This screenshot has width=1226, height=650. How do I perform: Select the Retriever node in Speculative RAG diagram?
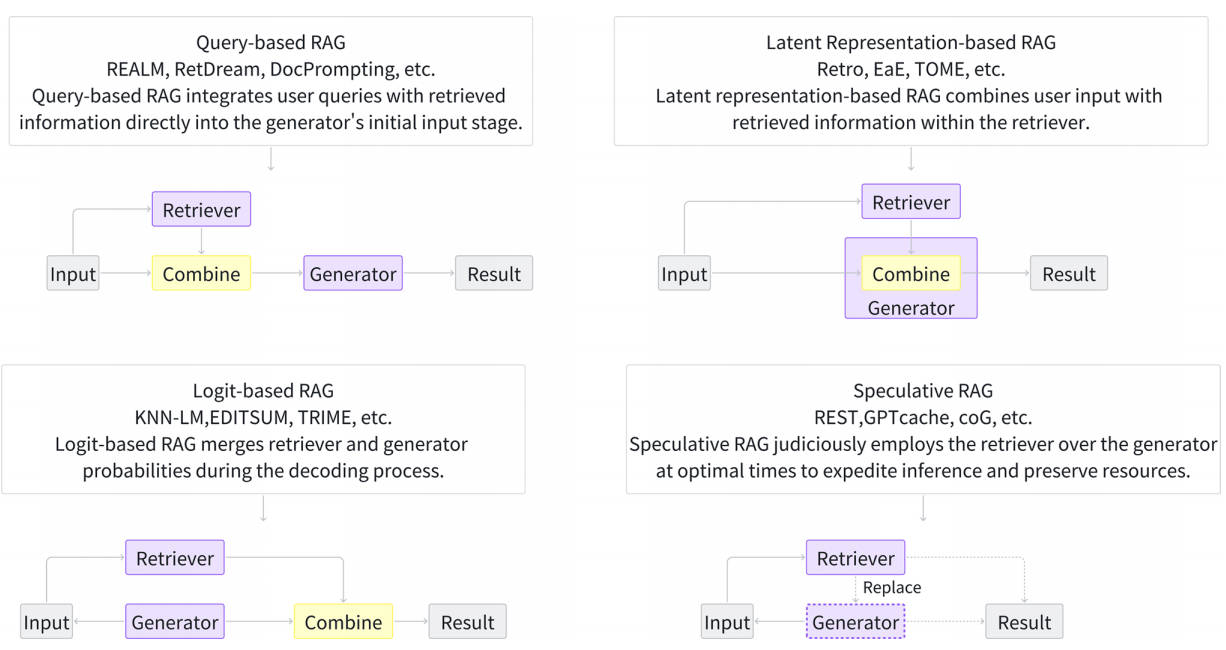click(x=855, y=558)
